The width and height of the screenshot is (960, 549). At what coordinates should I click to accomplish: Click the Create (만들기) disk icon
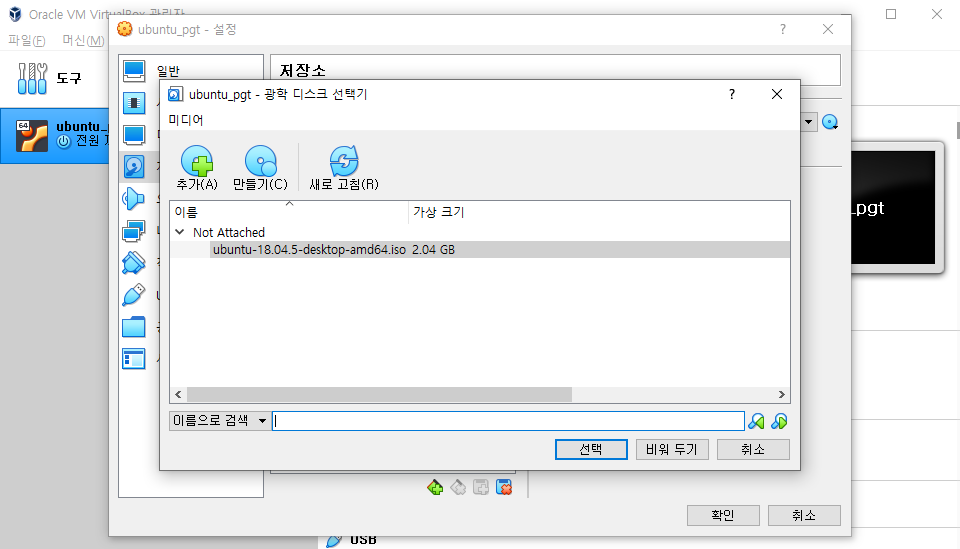pos(260,161)
